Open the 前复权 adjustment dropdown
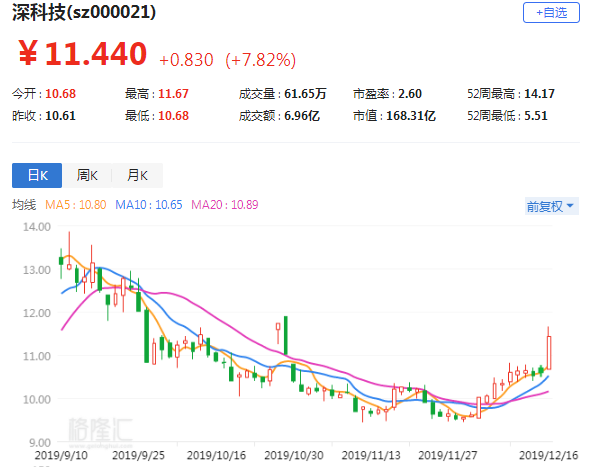The height and width of the screenshot is (467, 591). pos(551,206)
